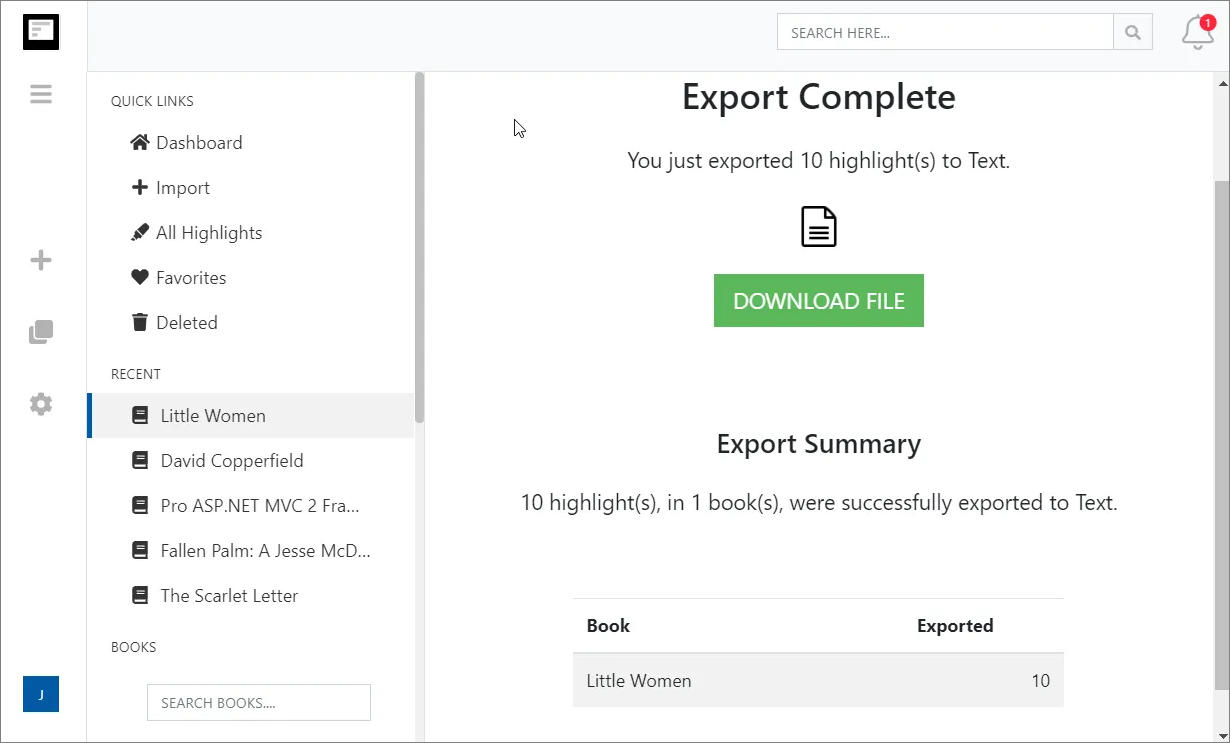Click the sidebar vertical scrollbar
Viewport: 1230px width, 743px height.
click(420, 250)
